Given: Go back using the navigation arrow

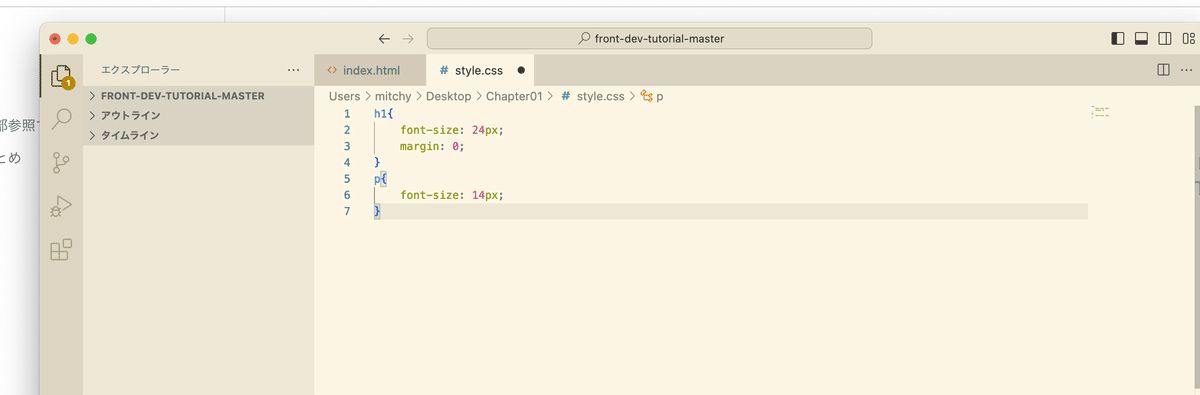Looking at the screenshot, I should click(384, 38).
